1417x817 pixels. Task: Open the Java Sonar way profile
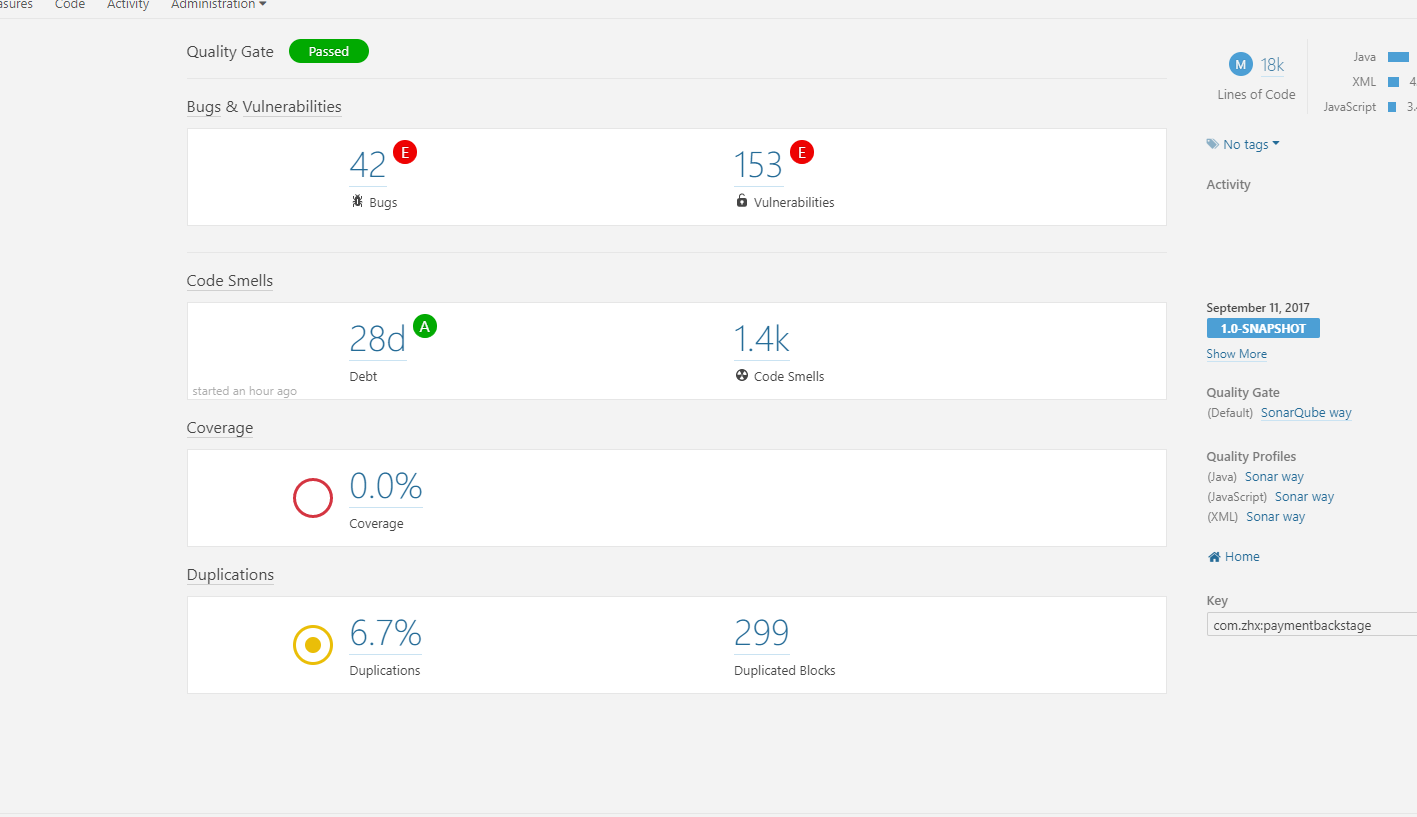[1274, 477]
